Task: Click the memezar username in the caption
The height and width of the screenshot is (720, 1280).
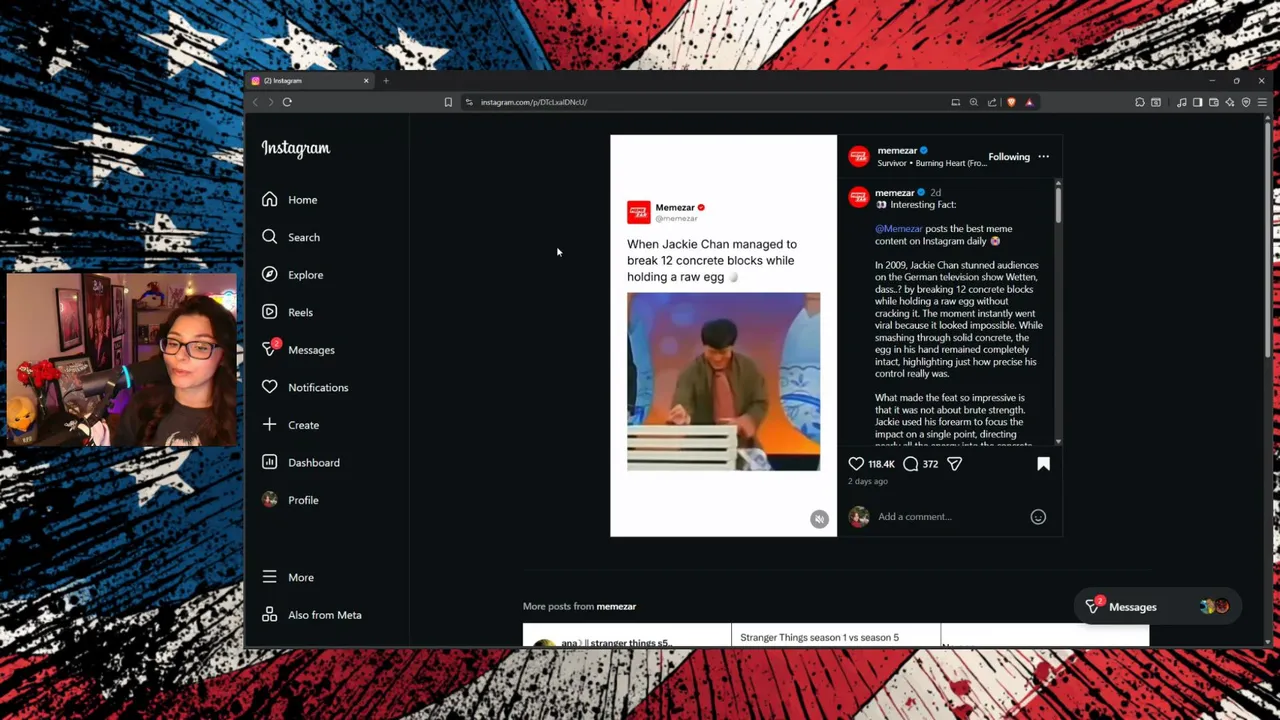Action: [x=894, y=193]
